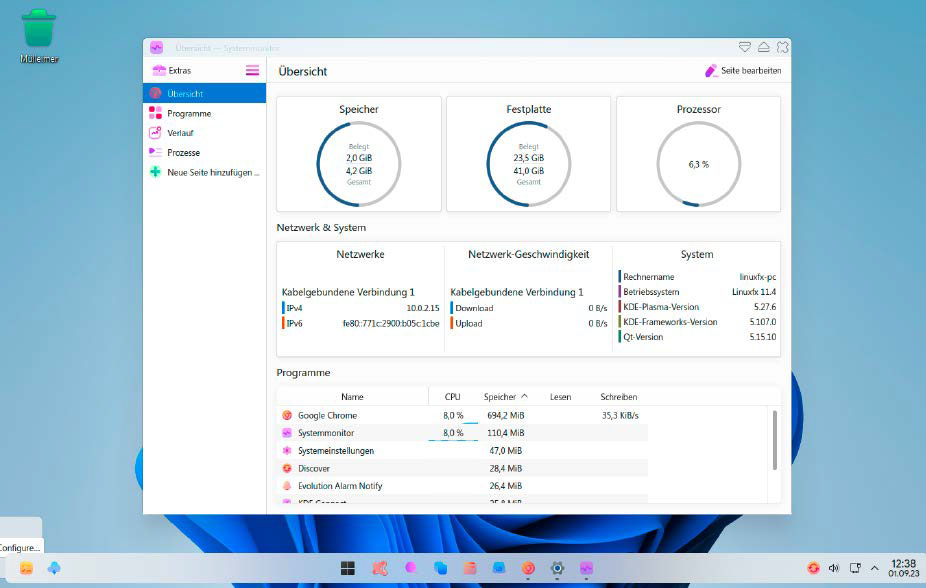Click the Discover icon in the list

tap(287, 468)
